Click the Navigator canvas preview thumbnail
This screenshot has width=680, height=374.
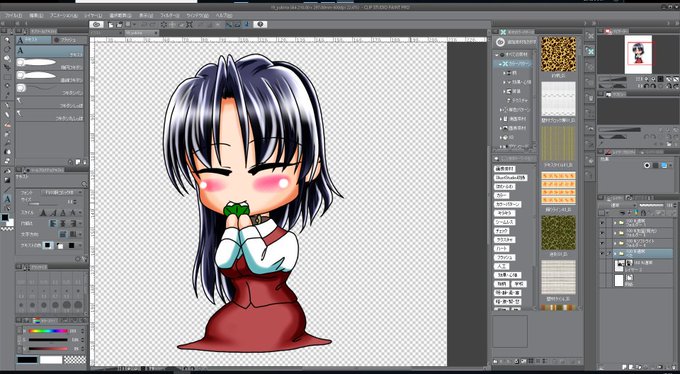(x=638, y=54)
